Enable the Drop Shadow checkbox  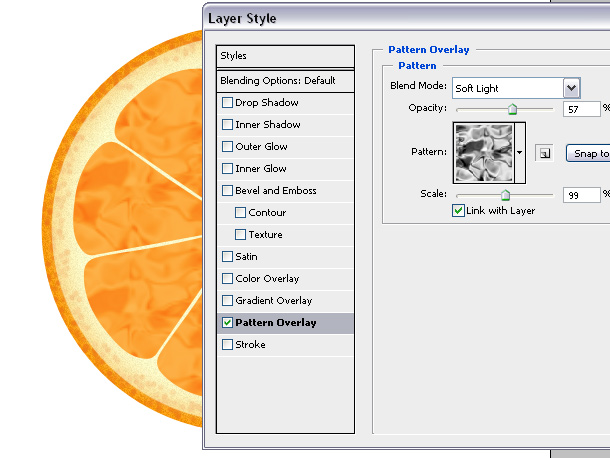click(x=228, y=103)
